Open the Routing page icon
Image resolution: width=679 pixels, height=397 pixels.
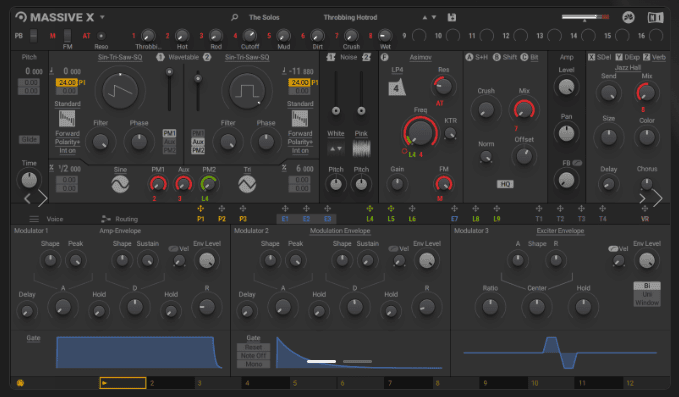point(105,219)
